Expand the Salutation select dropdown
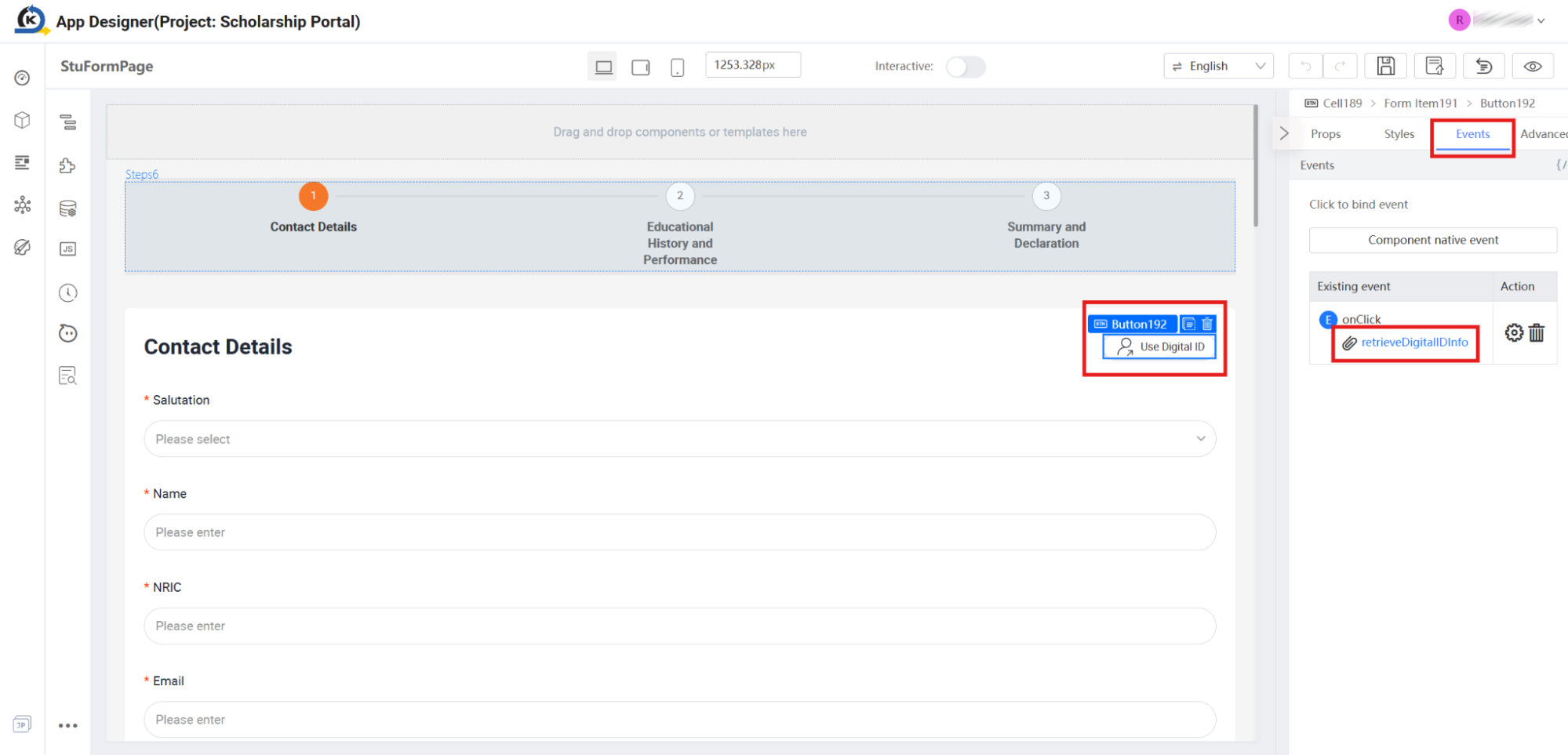1568x755 pixels. point(679,439)
